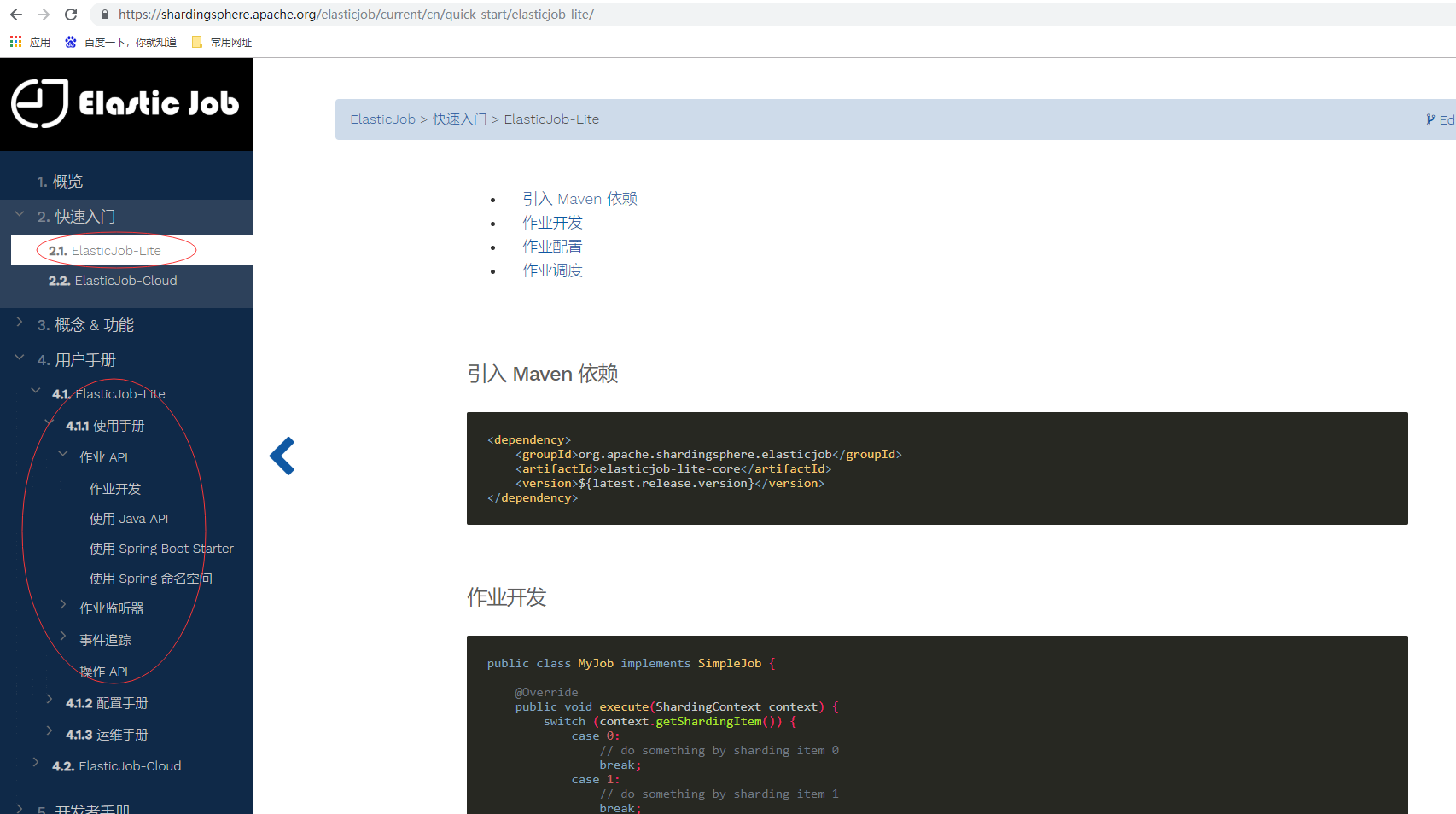Click the 'switch (context.getShardingItem())' line
Viewport: 1456px width, 814px height.
(x=670, y=721)
